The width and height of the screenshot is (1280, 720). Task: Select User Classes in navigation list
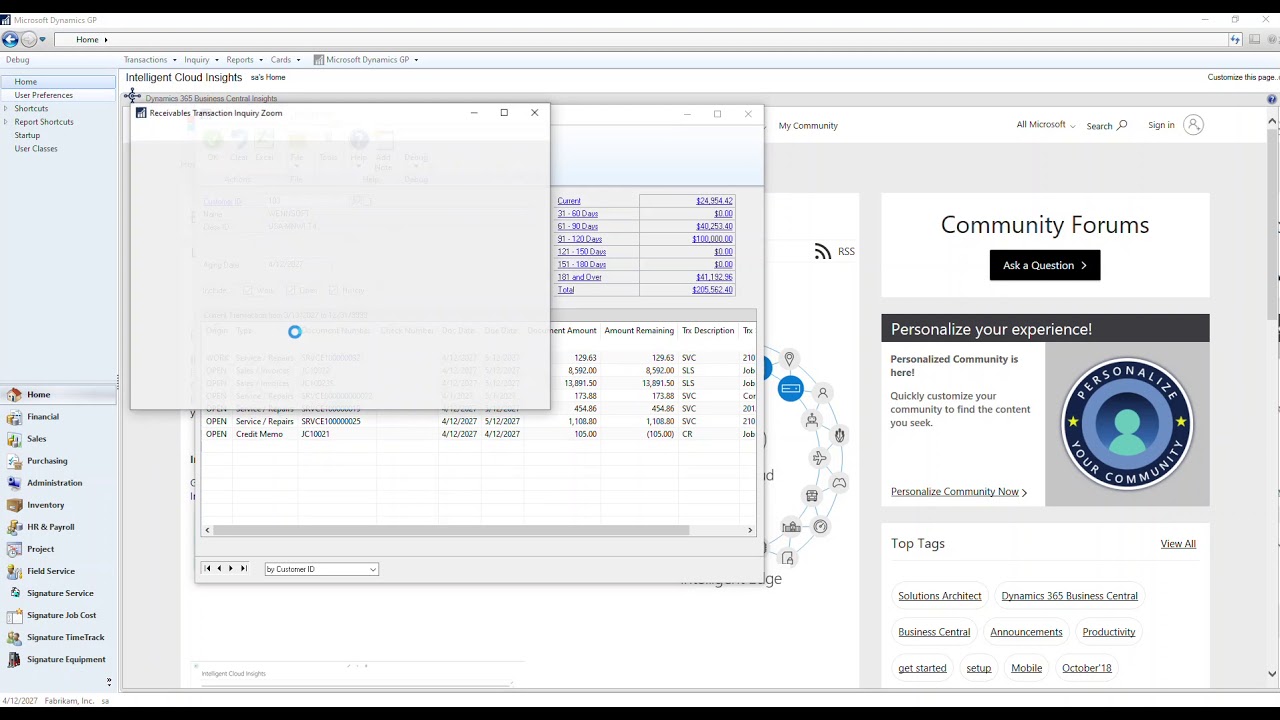click(x=36, y=148)
